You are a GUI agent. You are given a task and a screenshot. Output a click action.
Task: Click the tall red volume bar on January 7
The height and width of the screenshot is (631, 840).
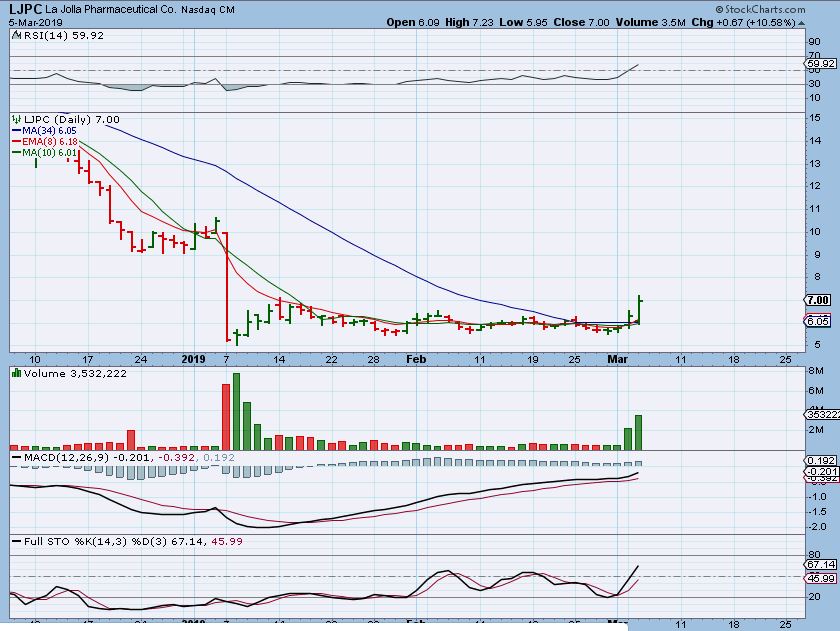[x=226, y=417]
